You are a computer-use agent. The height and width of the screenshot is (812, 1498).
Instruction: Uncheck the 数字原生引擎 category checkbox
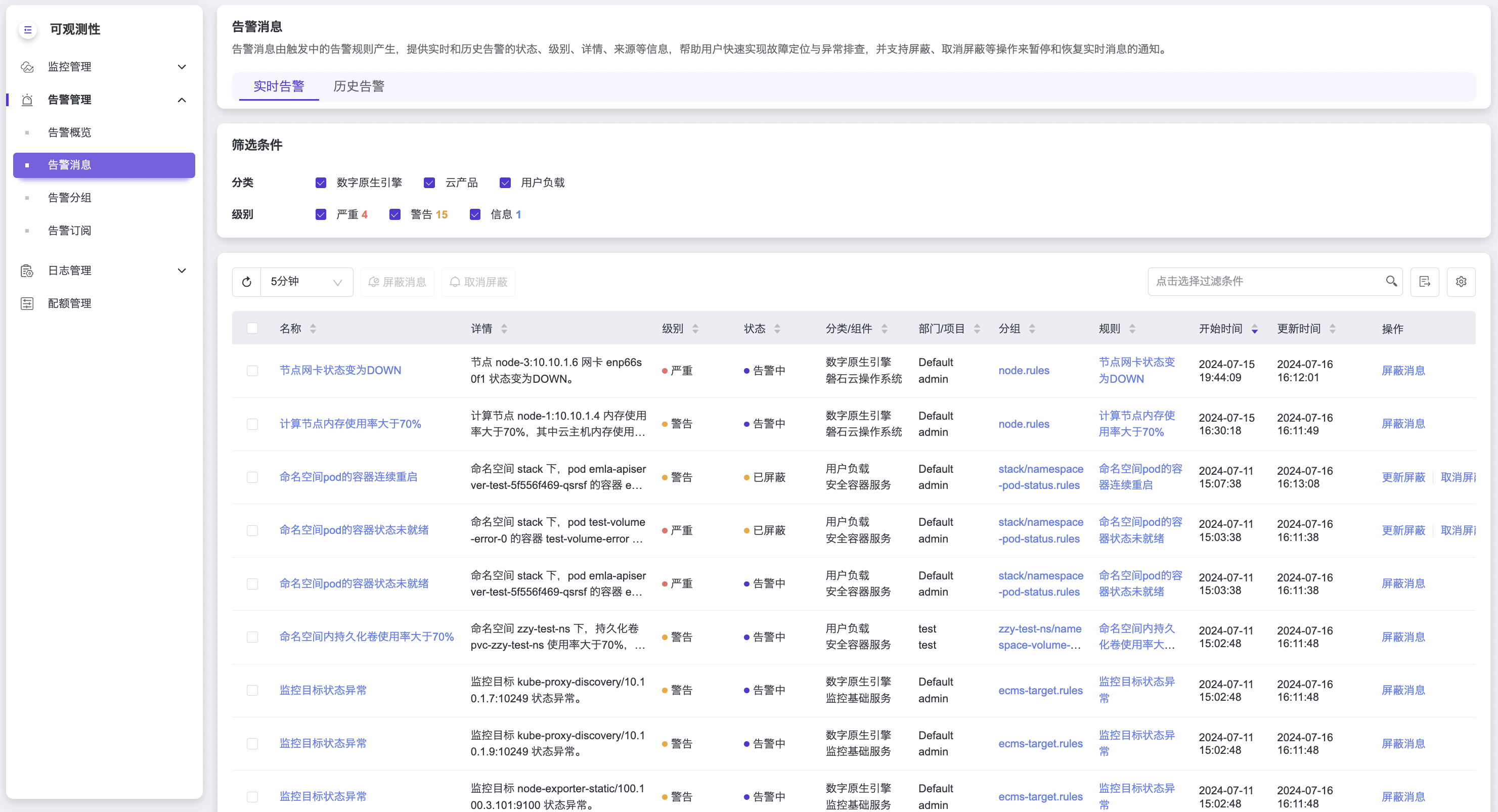click(x=321, y=183)
